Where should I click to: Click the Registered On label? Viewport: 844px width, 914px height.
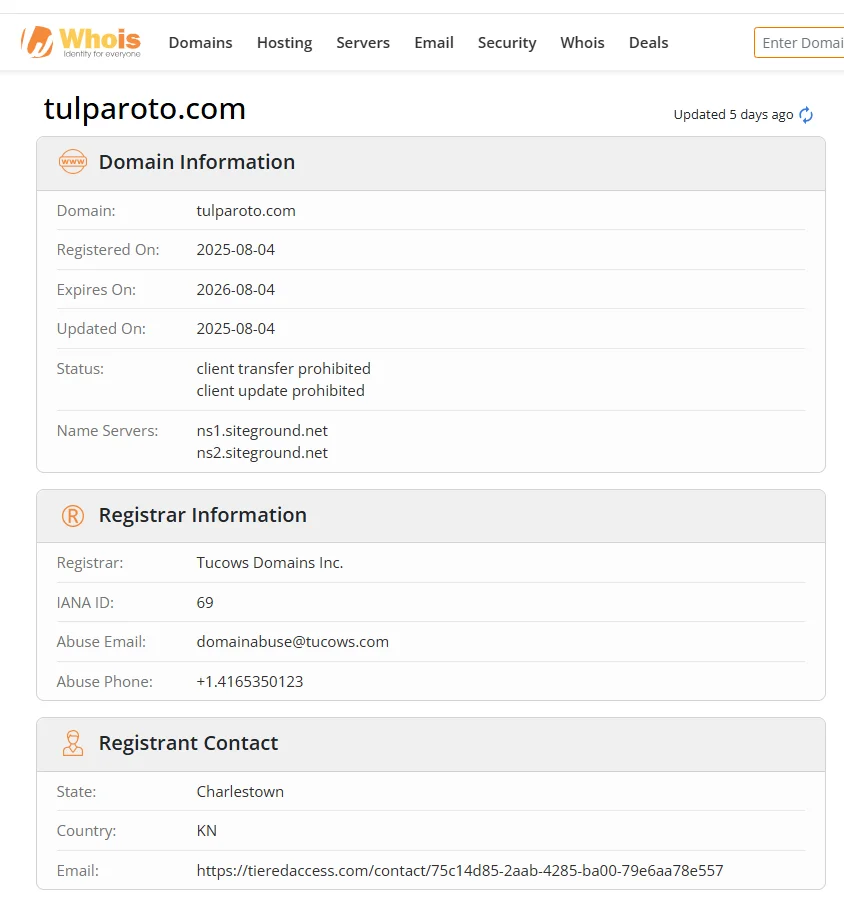pos(108,249)
